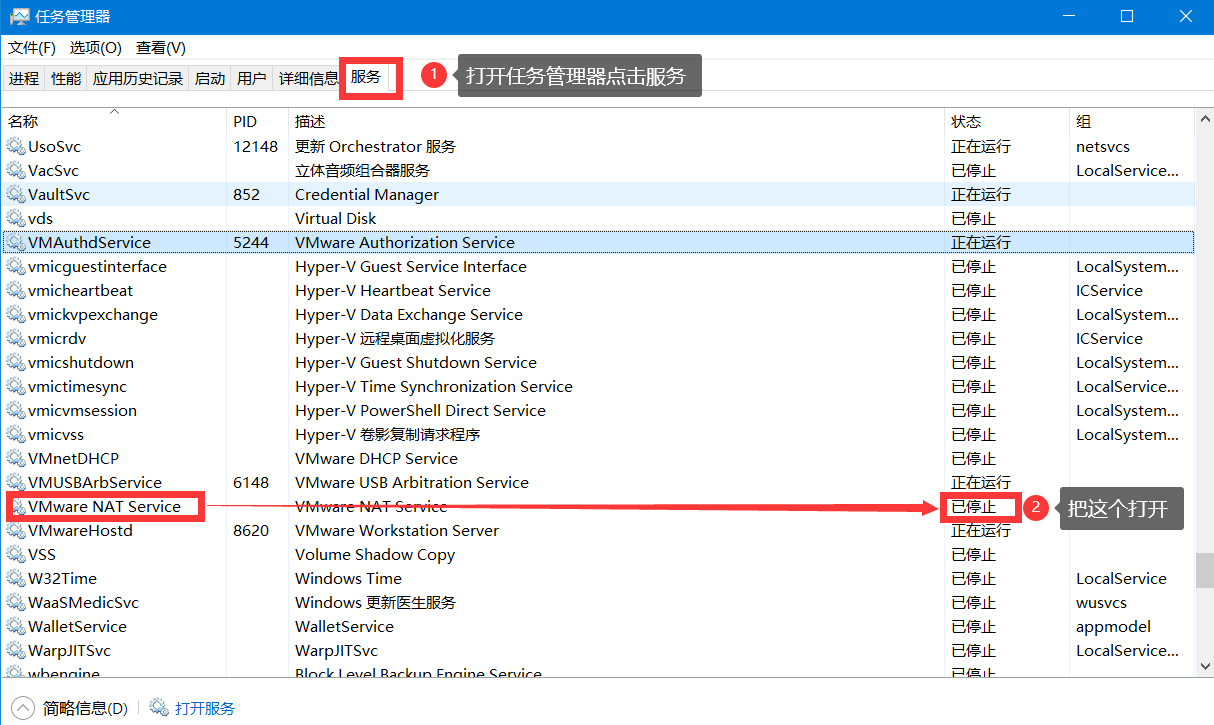
Task: Select the VMware NAT Service name
Action: (104, 506)
